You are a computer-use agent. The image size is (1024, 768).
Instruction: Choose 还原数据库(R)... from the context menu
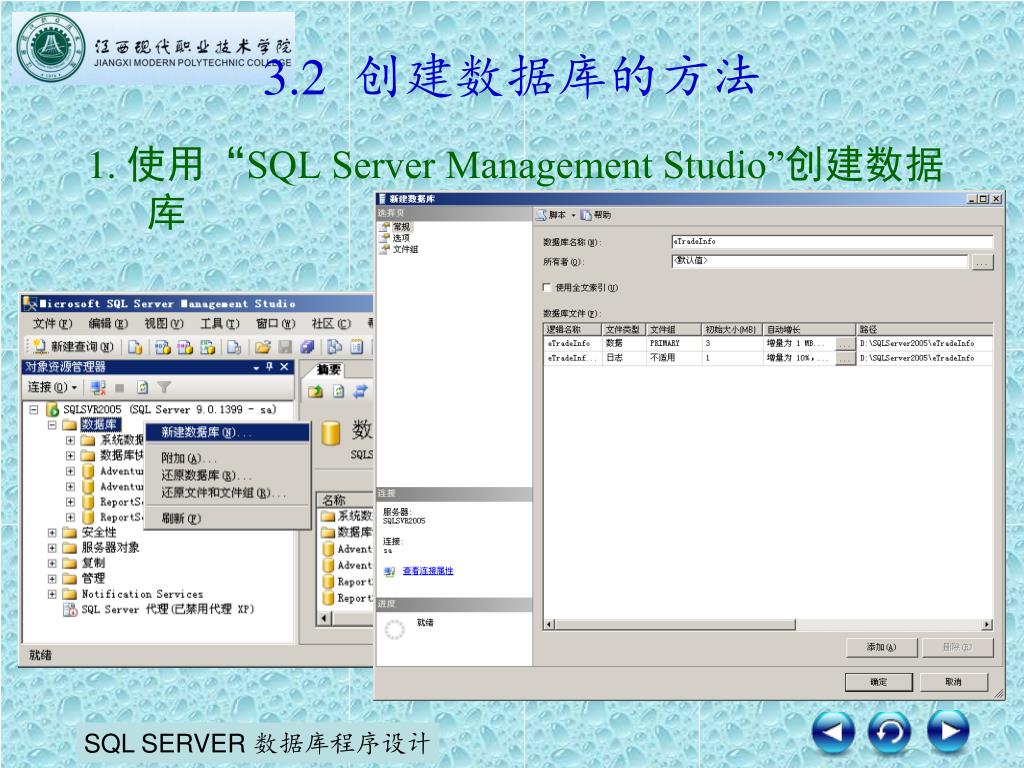227,475
